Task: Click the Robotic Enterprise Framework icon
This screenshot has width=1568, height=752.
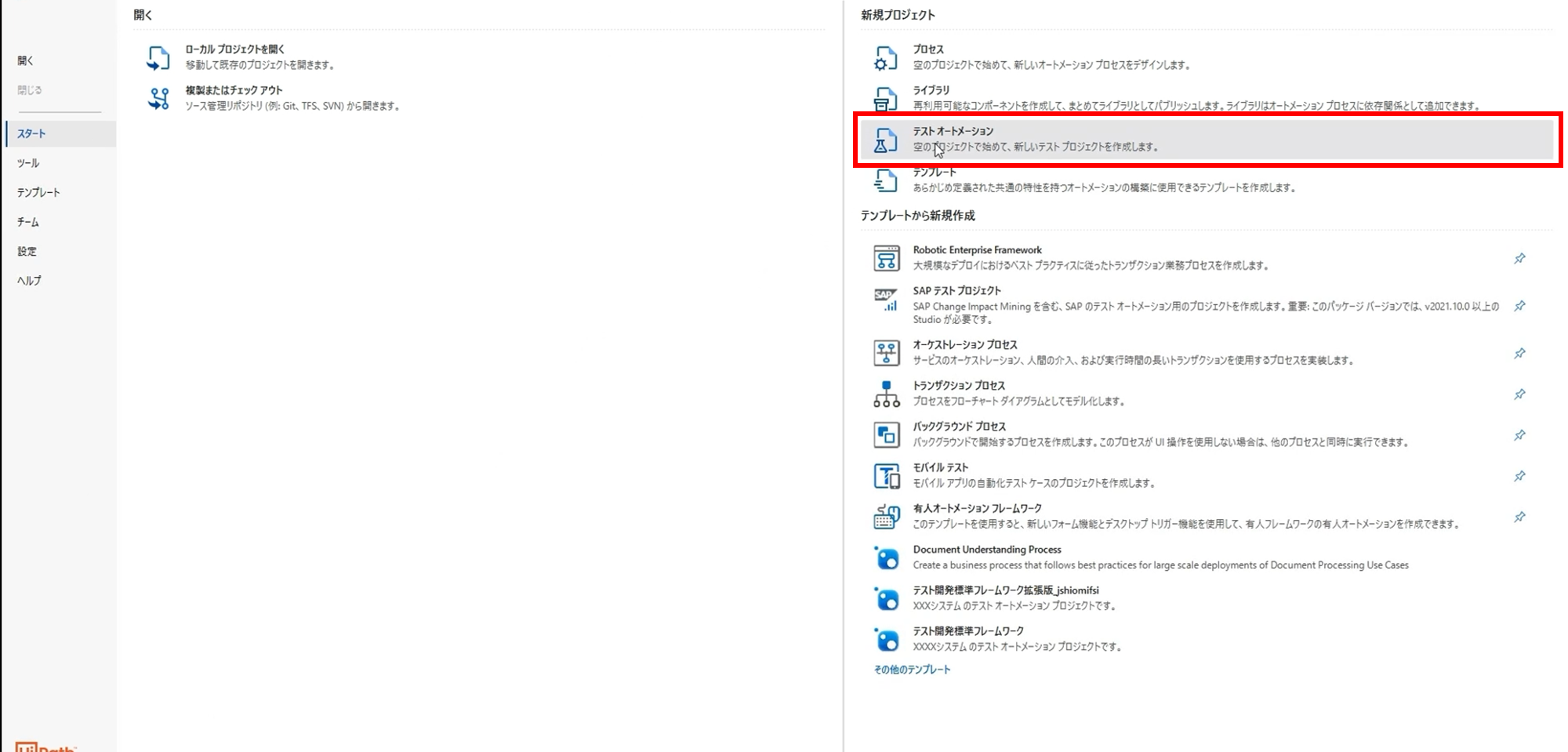Action: pos(887,258)
